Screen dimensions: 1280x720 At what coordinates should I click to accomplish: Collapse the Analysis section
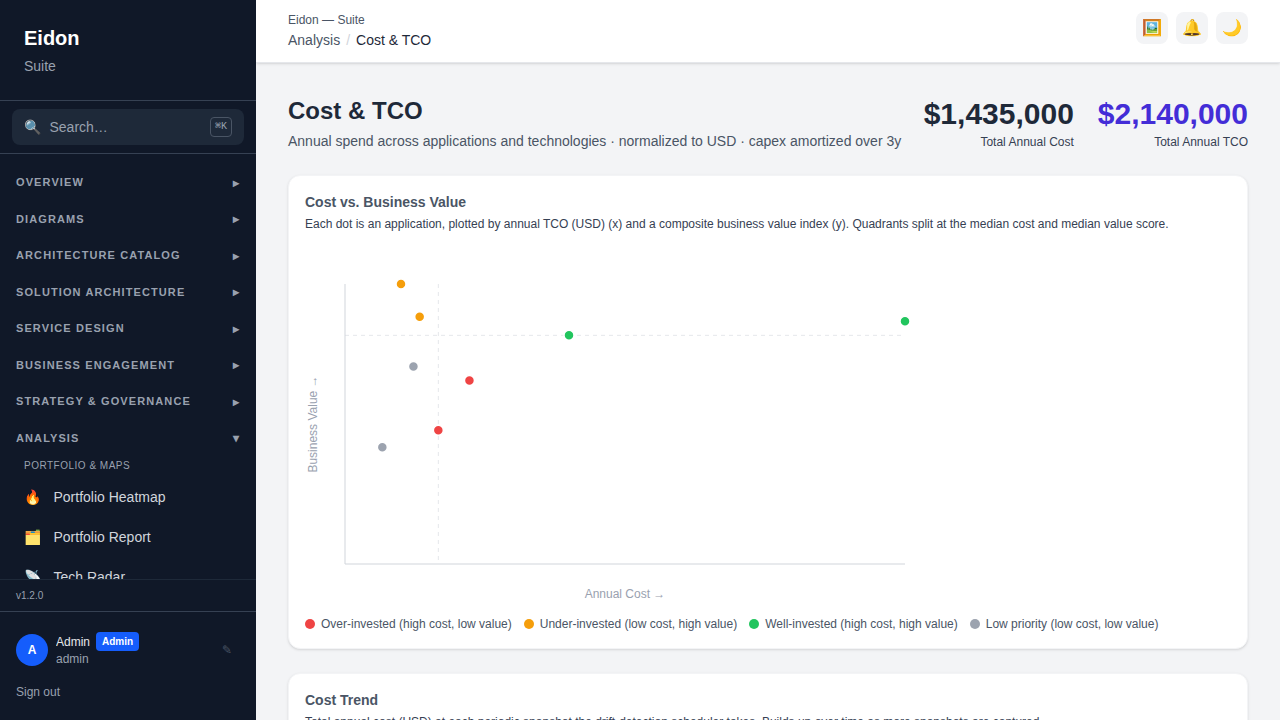(x=128, y=438)
